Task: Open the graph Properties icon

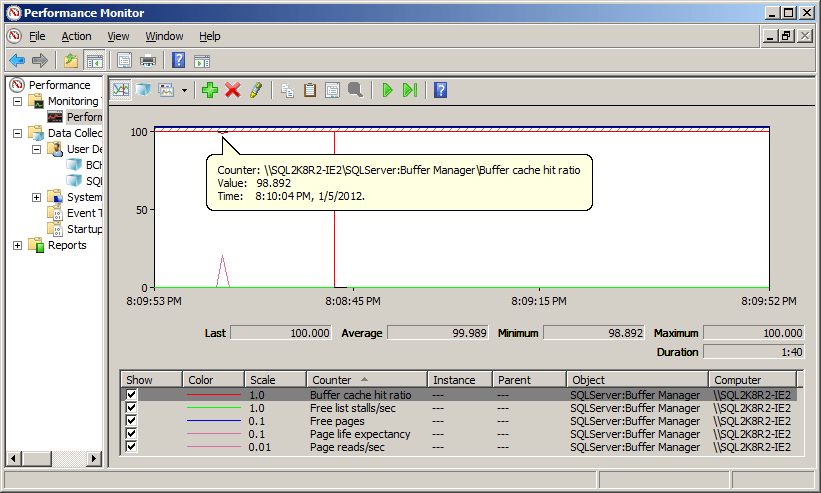Action: tap(332, 90)
